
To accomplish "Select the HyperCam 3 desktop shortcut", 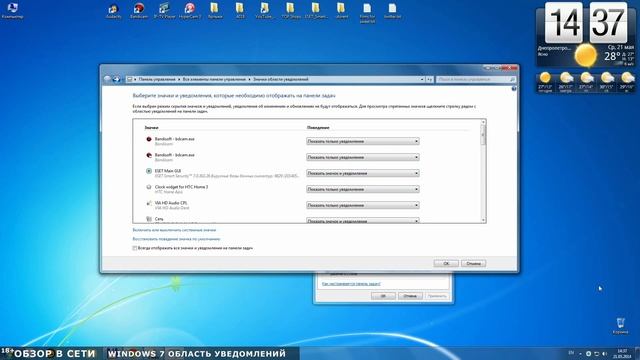I will coord(190,11).
